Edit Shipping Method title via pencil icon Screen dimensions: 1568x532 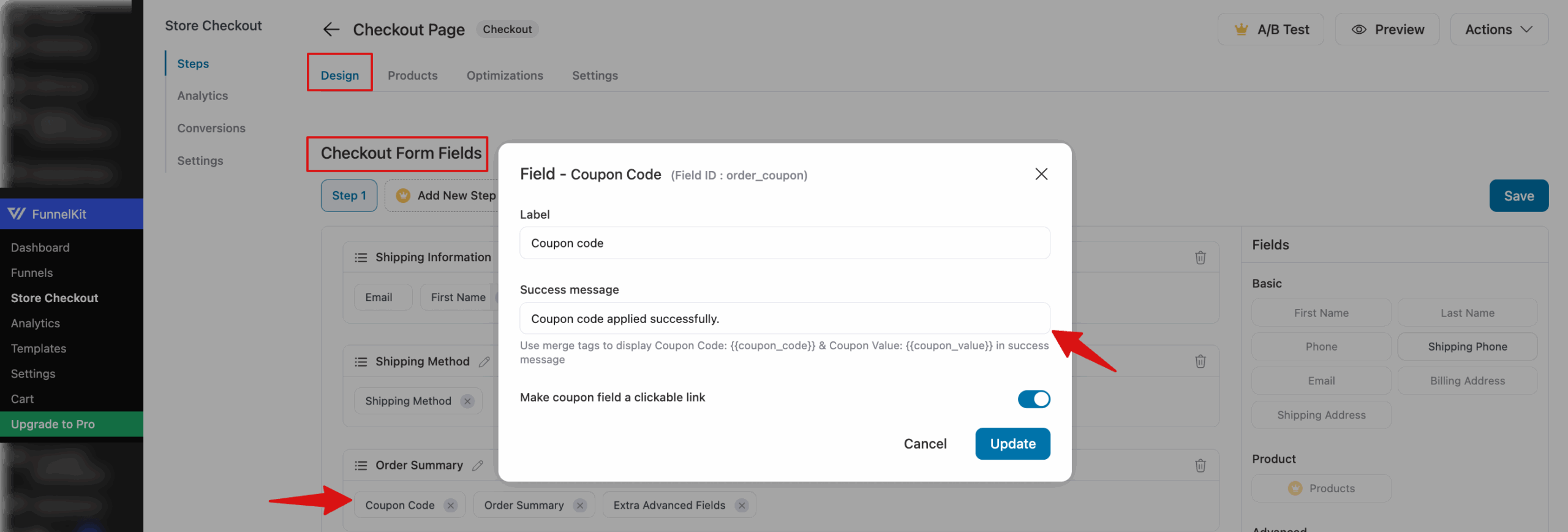(485, 361)
